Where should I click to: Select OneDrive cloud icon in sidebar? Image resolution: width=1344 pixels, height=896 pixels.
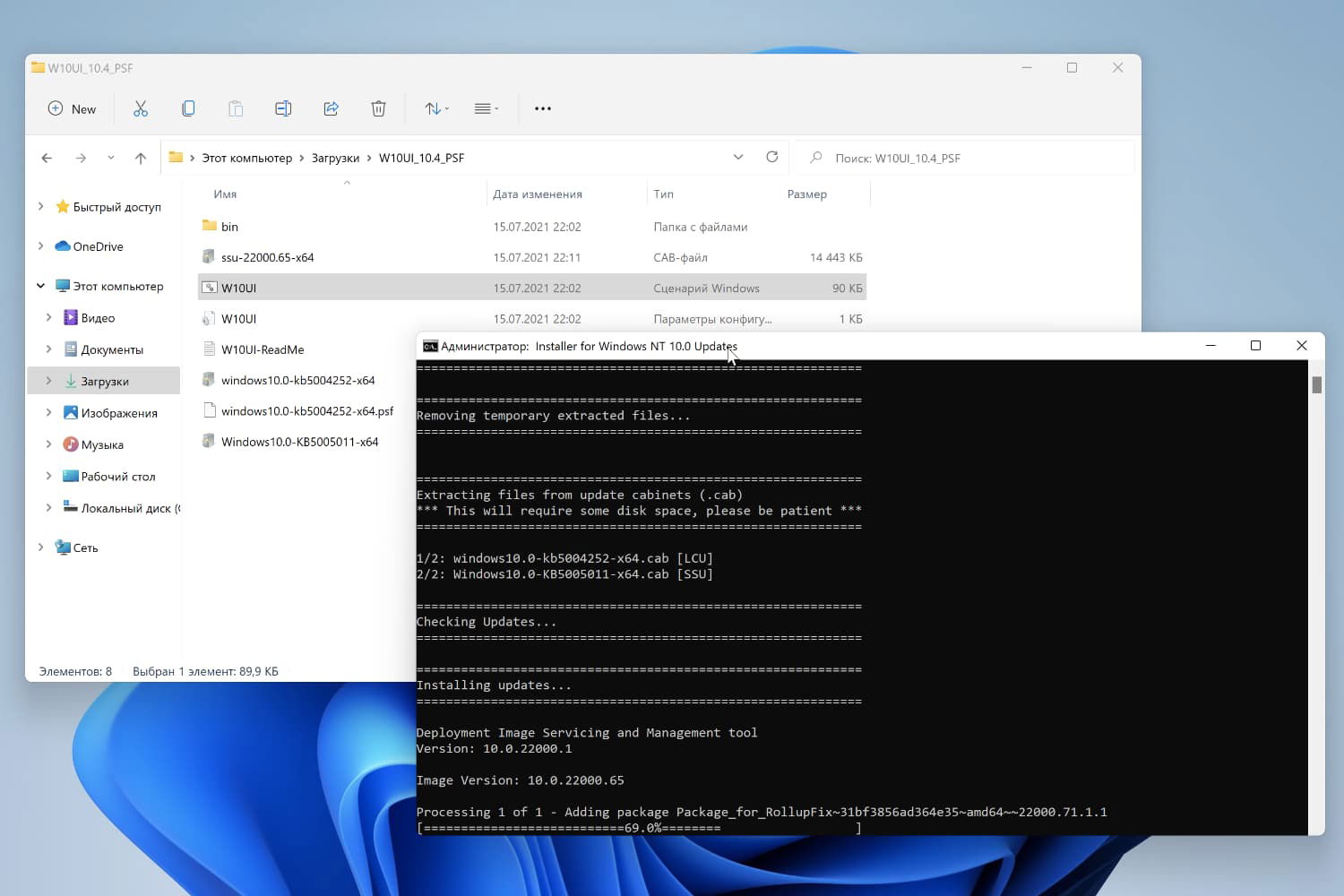(x=63, y=246)
